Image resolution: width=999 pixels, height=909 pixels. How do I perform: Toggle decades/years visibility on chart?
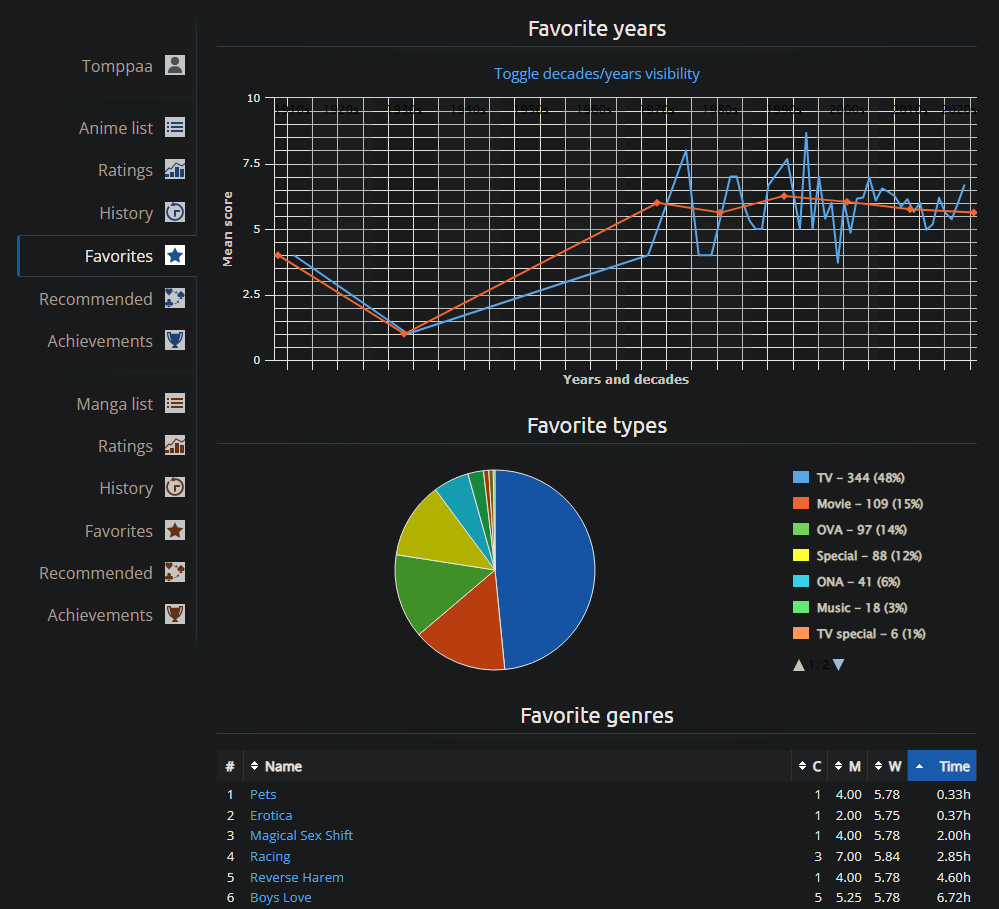[x=596, y=74]
